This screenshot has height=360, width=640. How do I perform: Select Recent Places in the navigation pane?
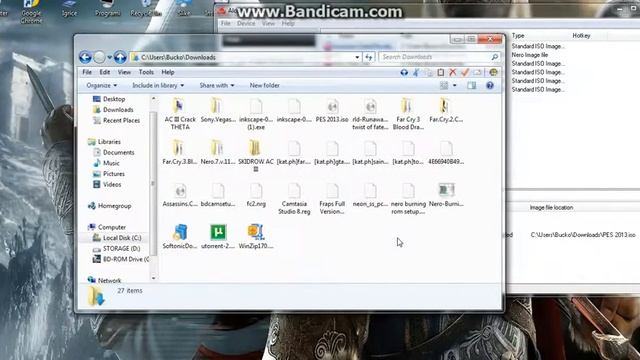(116, 120)
